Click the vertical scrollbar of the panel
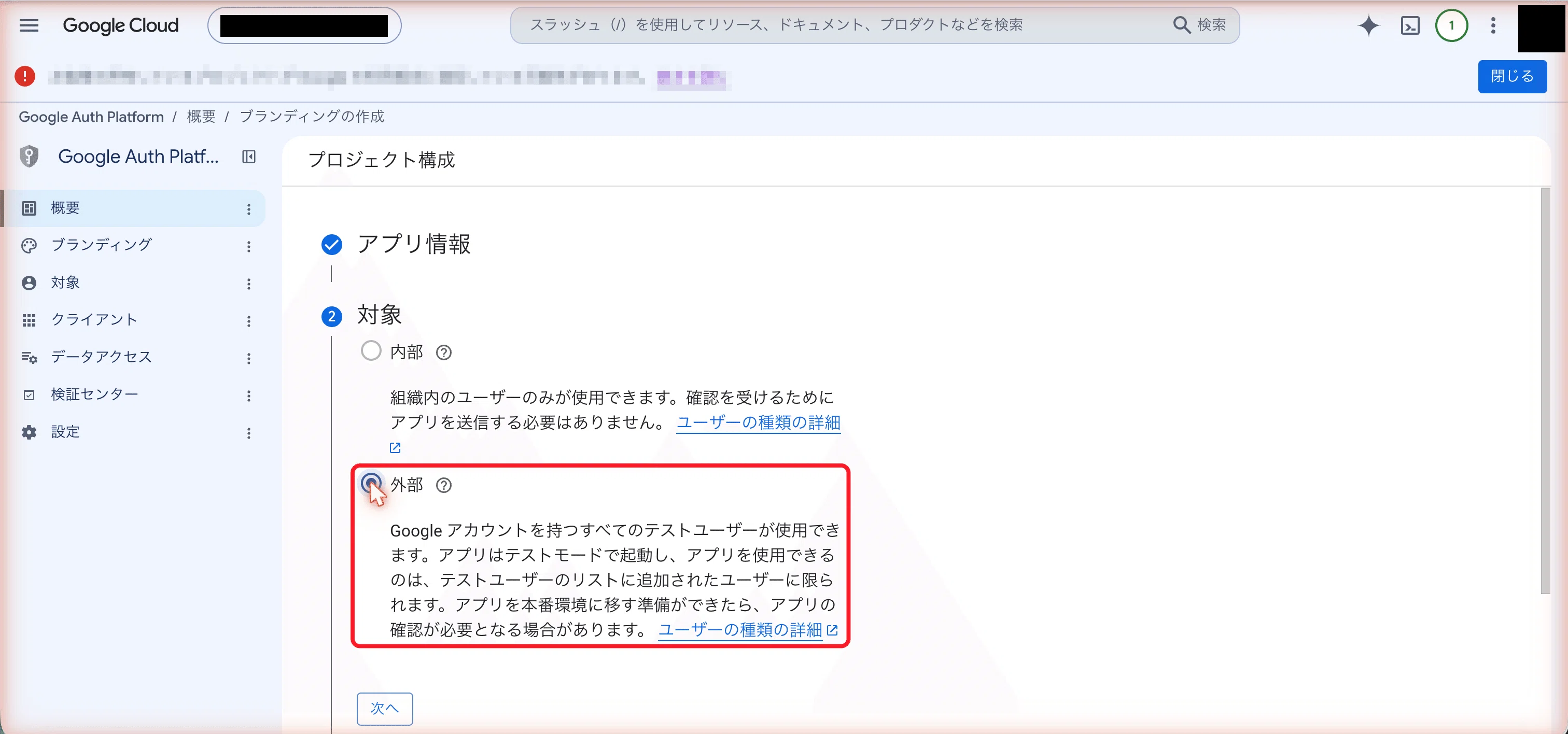 (x=1545, y=391)
